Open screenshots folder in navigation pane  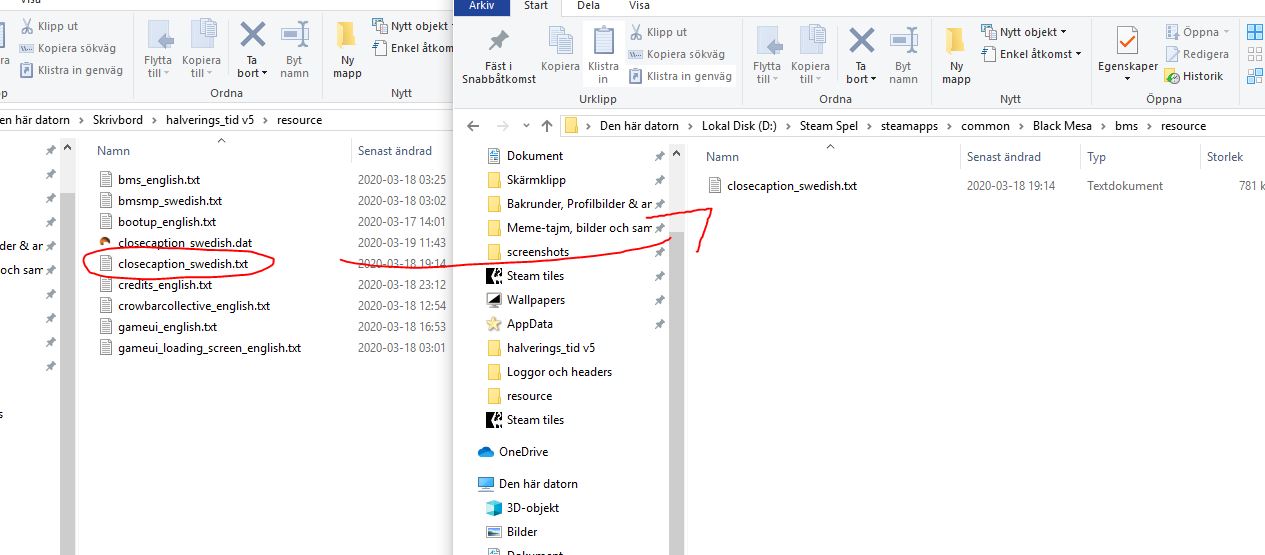coord(538,252)
